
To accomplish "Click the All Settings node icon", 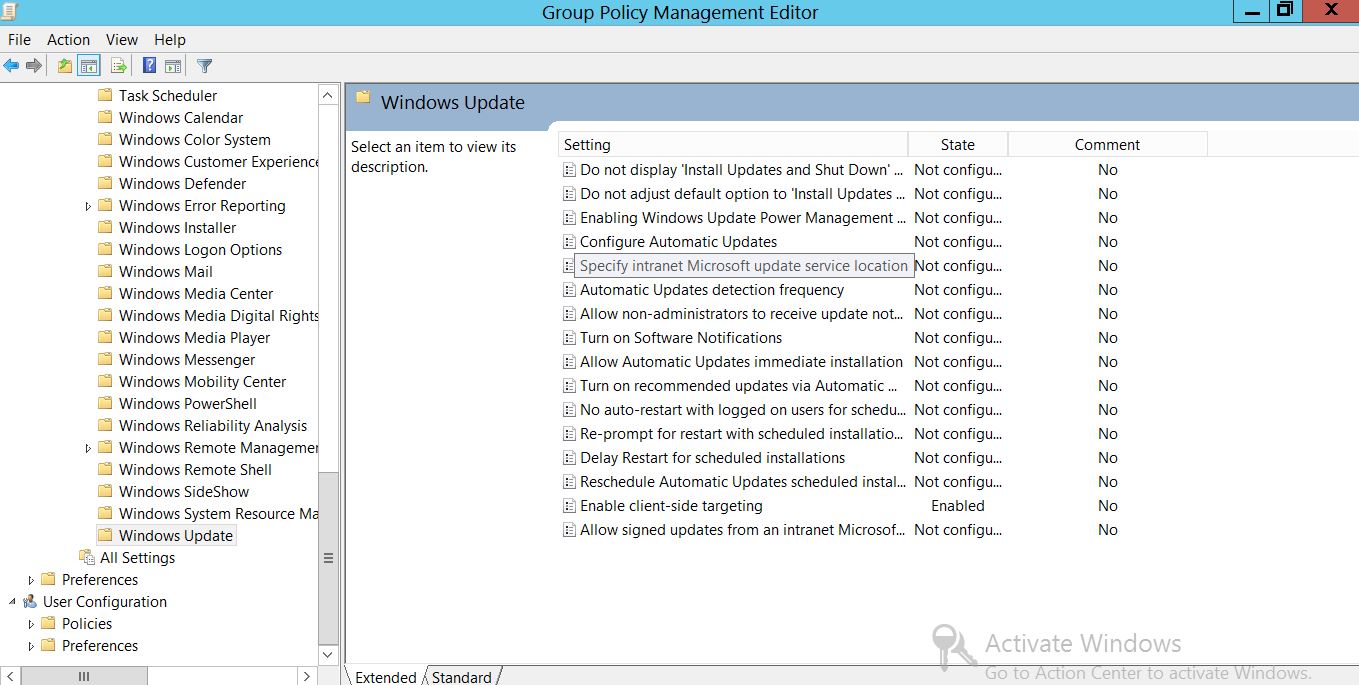I will (x=87, y=557).
